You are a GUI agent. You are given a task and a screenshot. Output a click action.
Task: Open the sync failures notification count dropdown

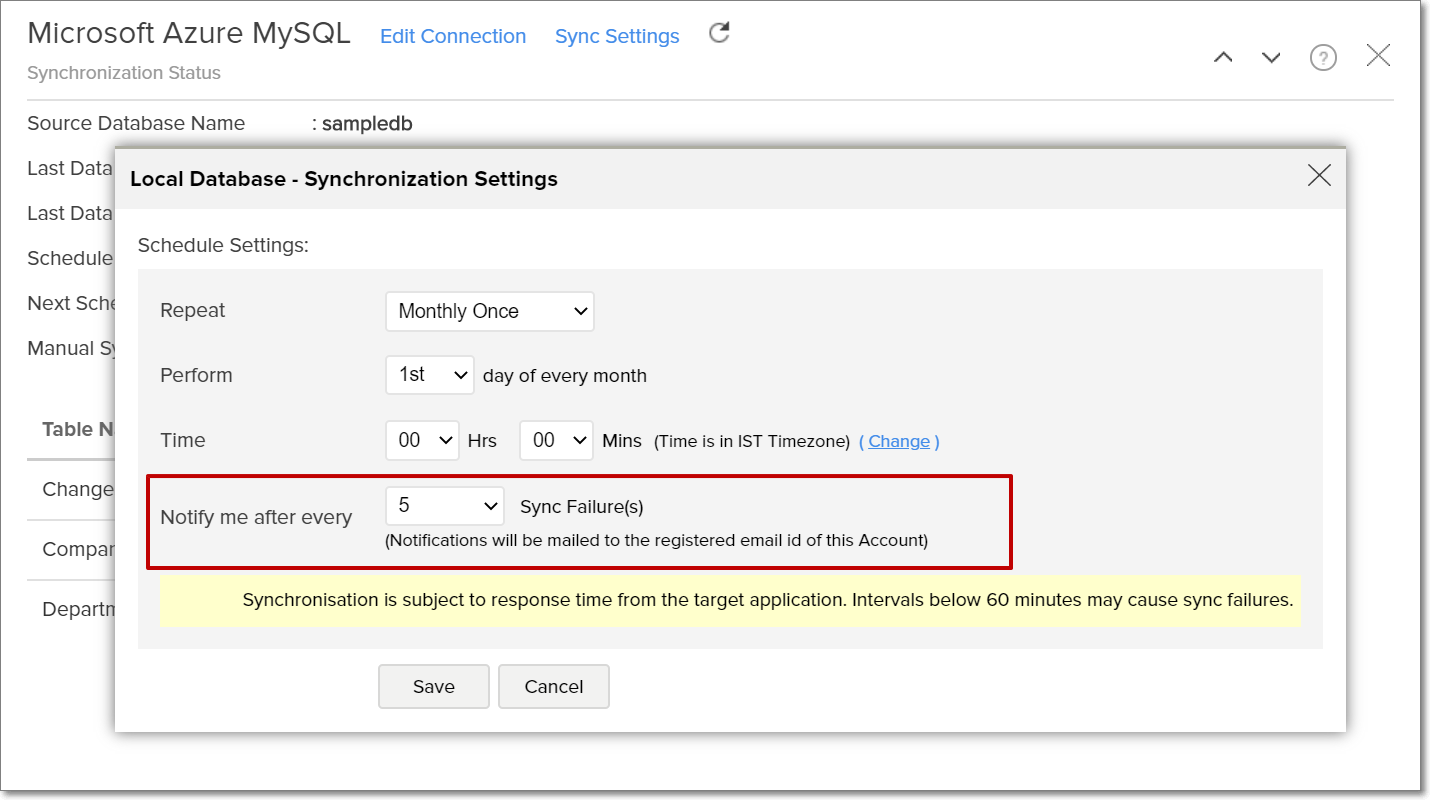tap(444, 506)
